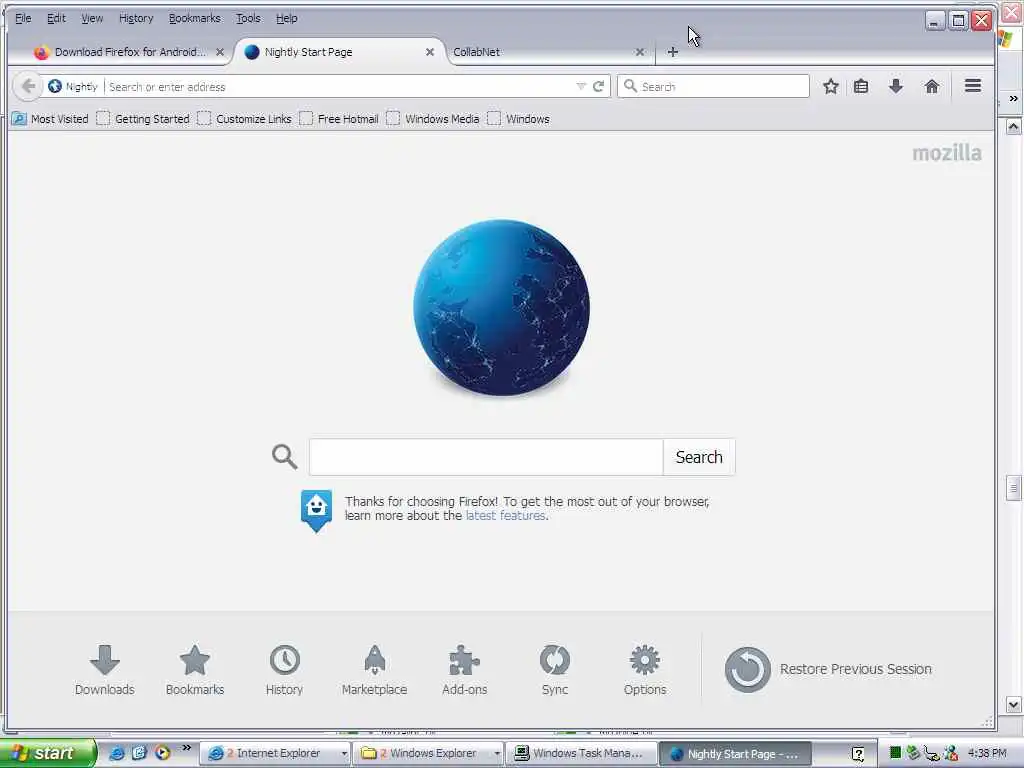The image size is (1024, 768).
Task: Click the Nightly identity globe icon
Action: point(55,86)
